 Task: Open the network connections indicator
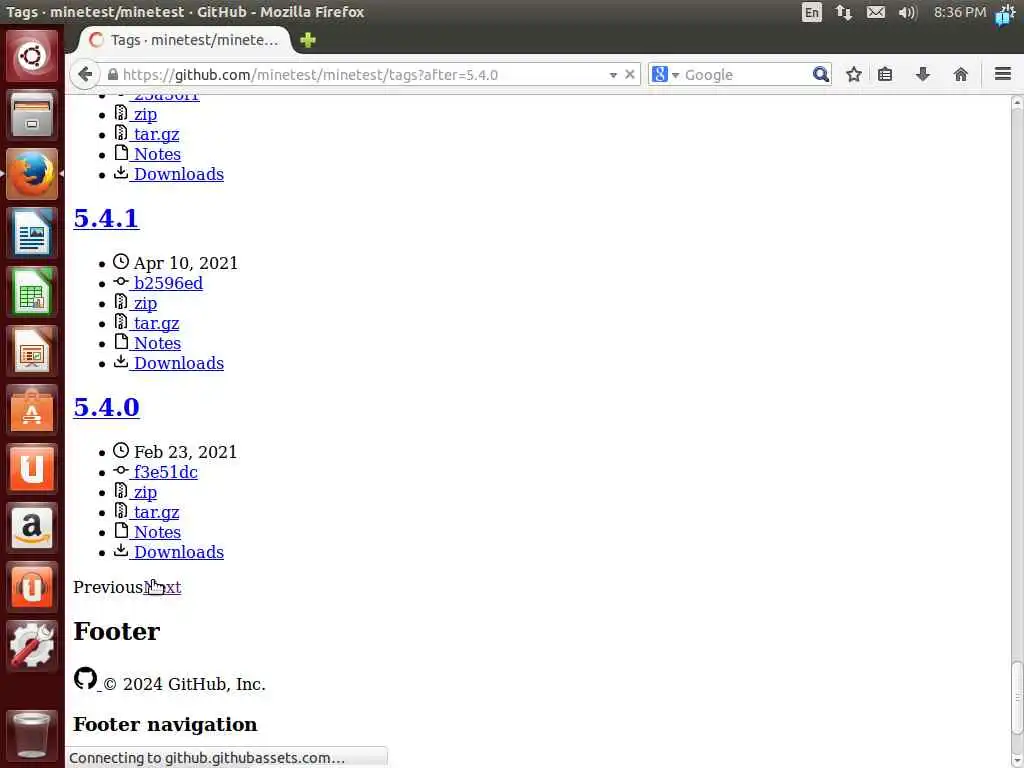click(x=844, y=12)
